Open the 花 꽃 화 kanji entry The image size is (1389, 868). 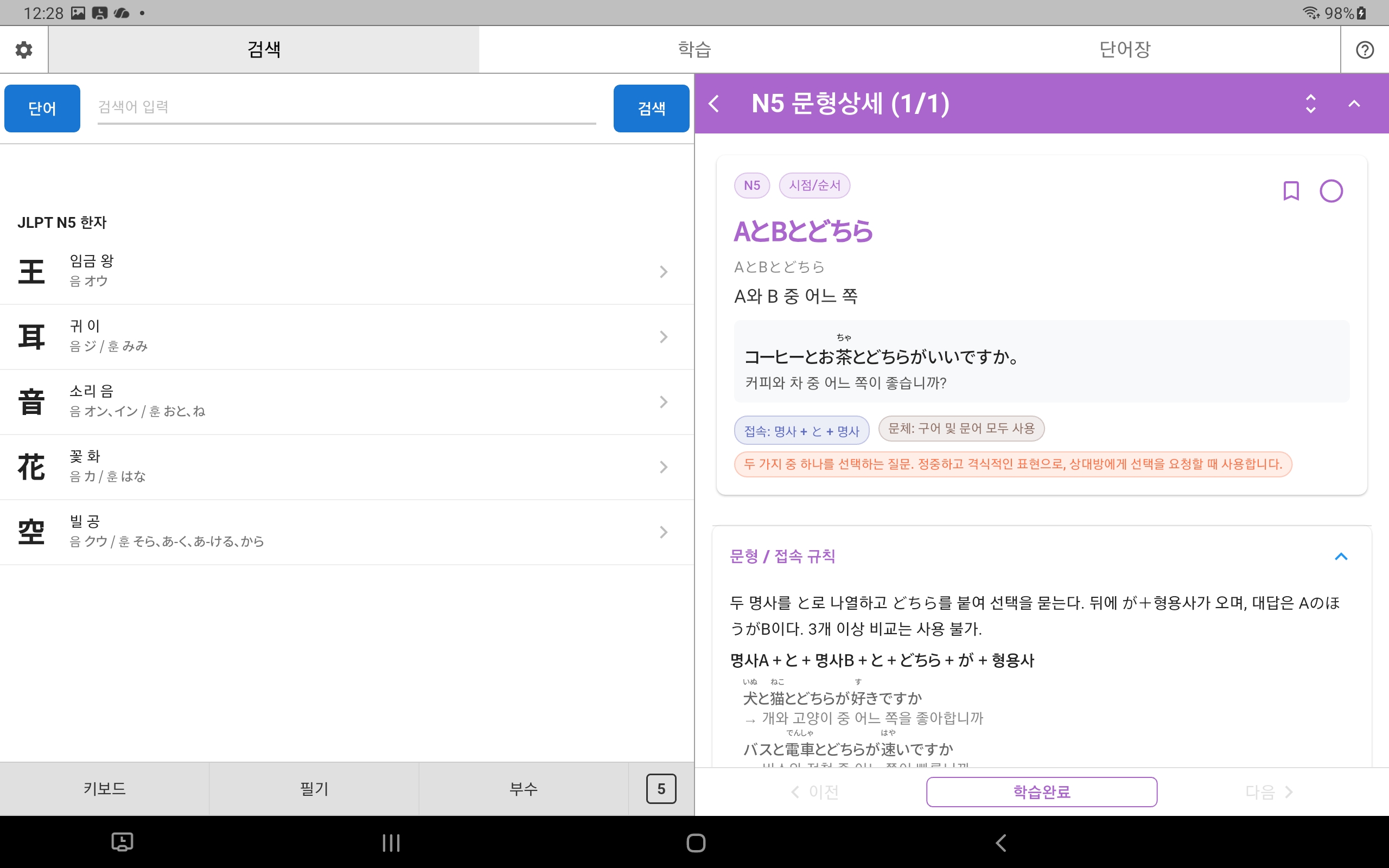pos(347,467)
